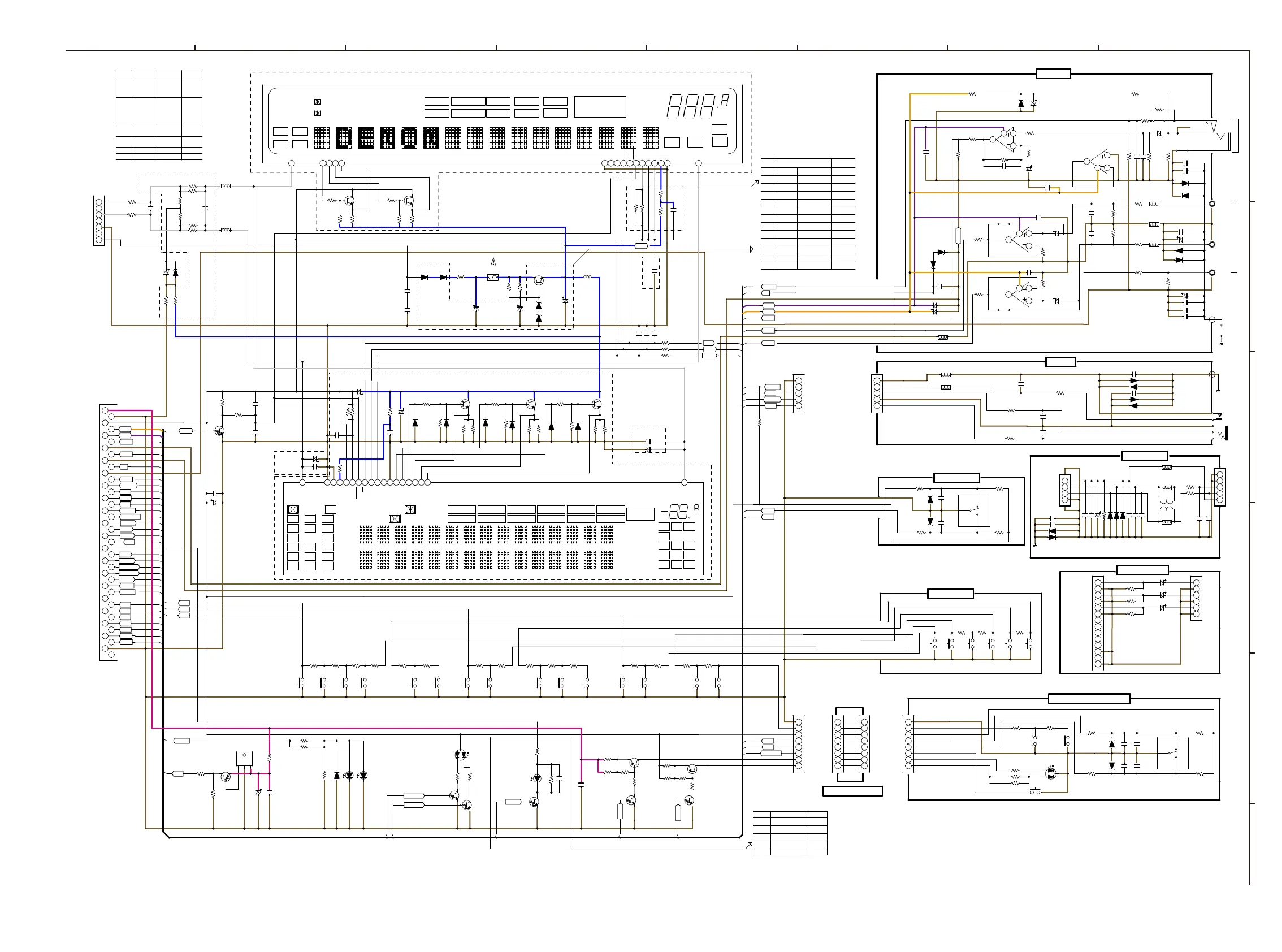Select the first DENON dot-matrix character
The height and width of the screenshot is (952, 1282).
click(344, 138)
